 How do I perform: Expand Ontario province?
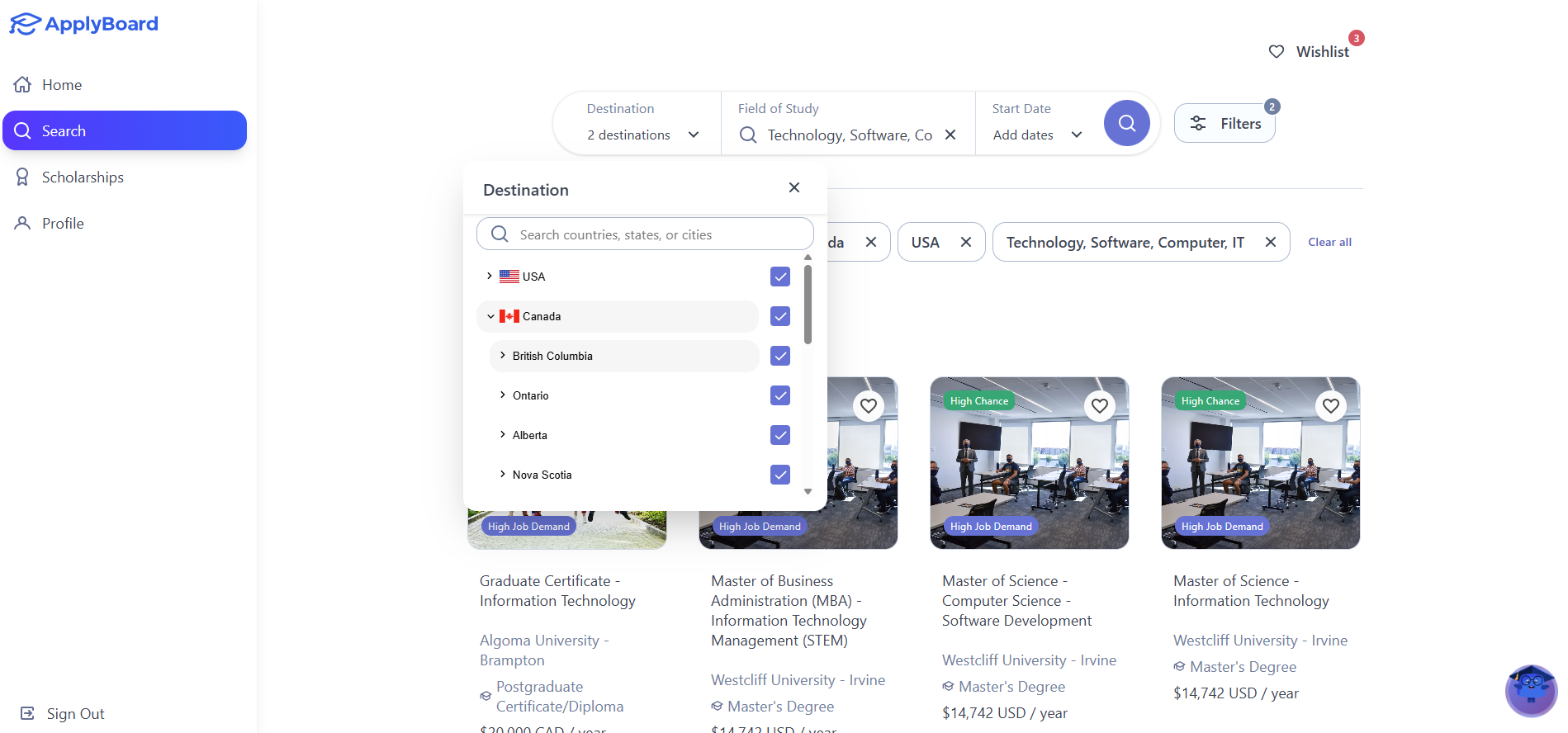(503, 395)
